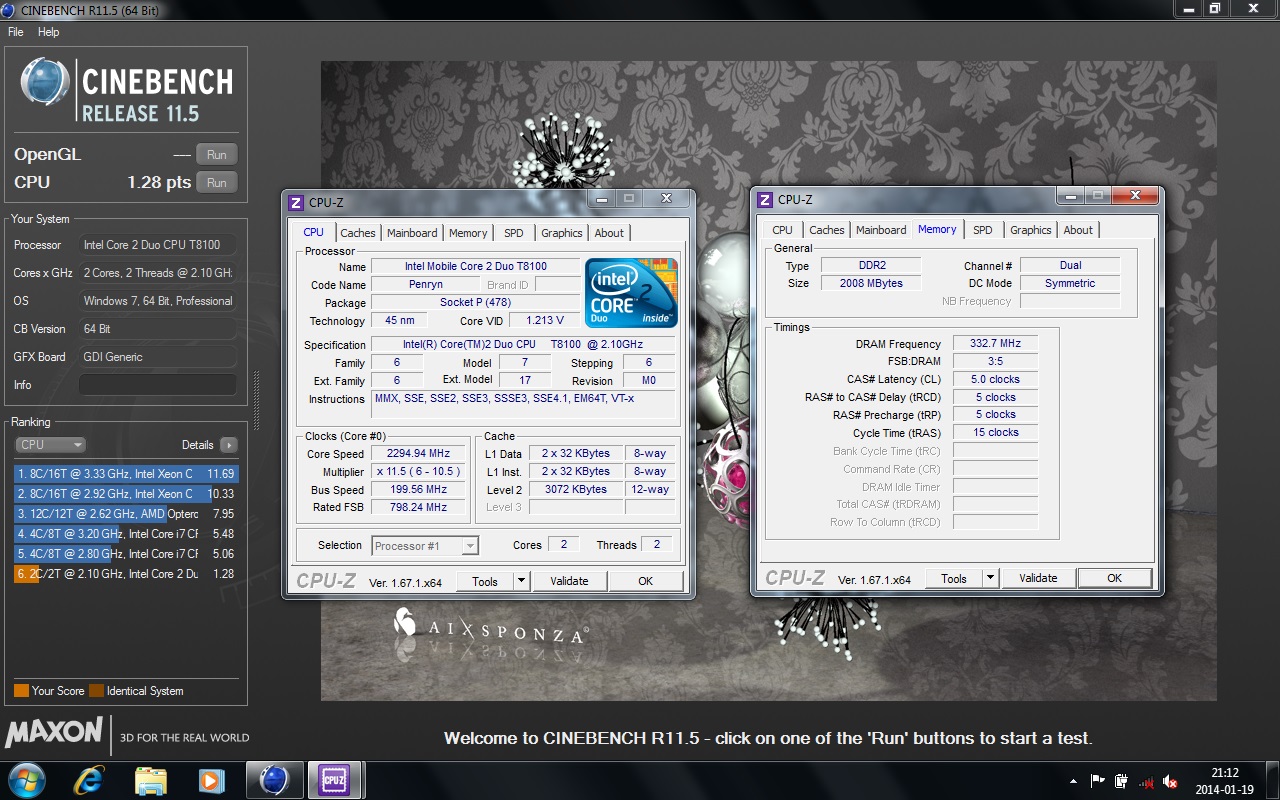Minimize the right CPU-Z window
Screen dimensions: 1280x800
click(1071, 195)
